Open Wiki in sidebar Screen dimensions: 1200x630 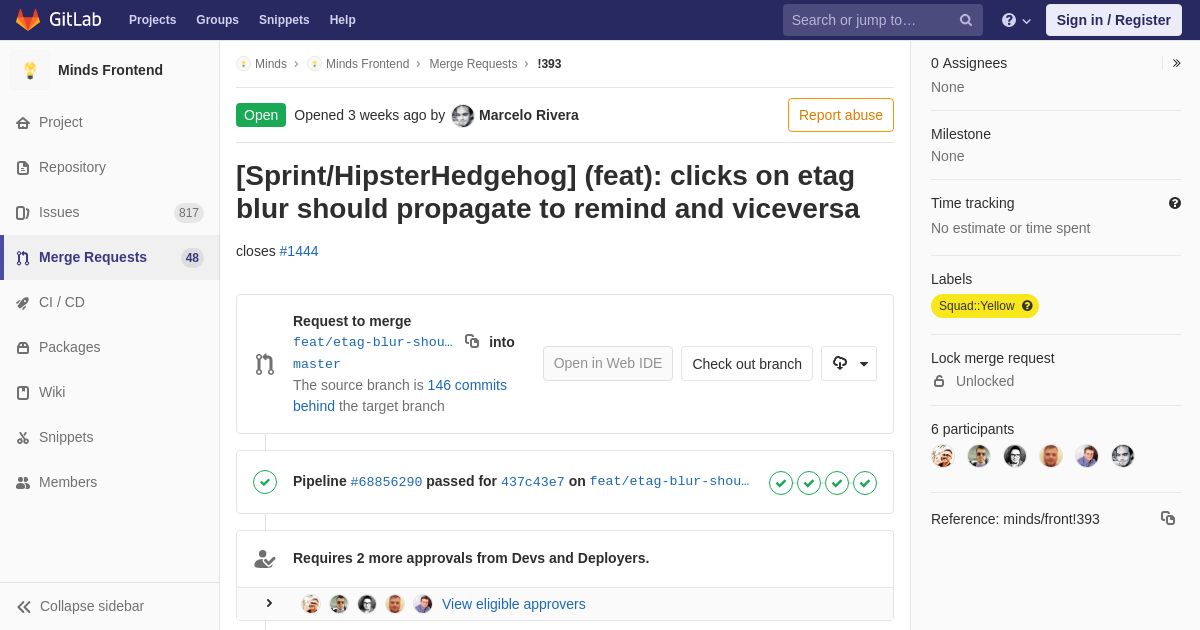[x=110, y=392]
